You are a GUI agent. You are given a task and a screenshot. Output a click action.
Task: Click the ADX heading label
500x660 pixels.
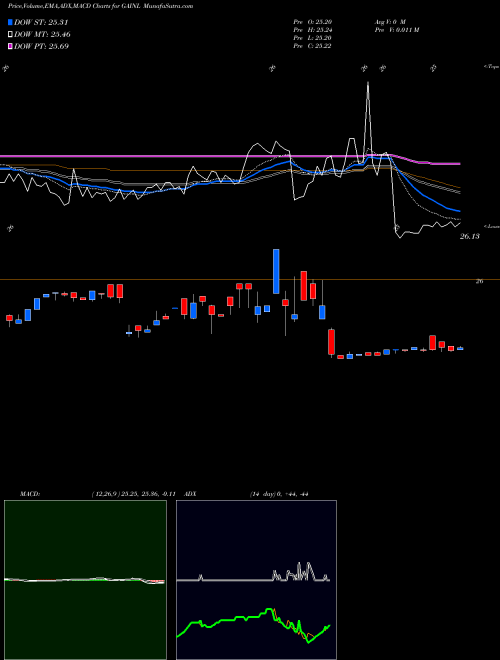coord(190,494)
